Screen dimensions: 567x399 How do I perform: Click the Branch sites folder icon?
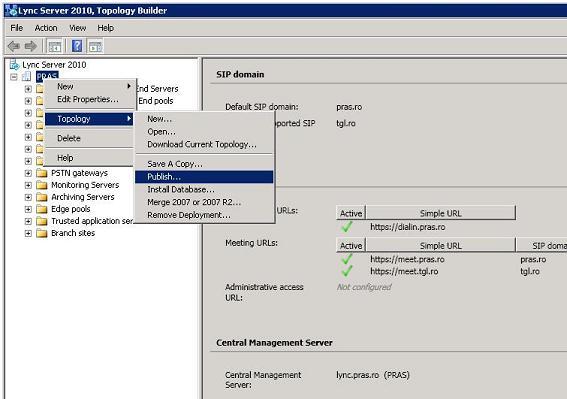click(42, 233)
